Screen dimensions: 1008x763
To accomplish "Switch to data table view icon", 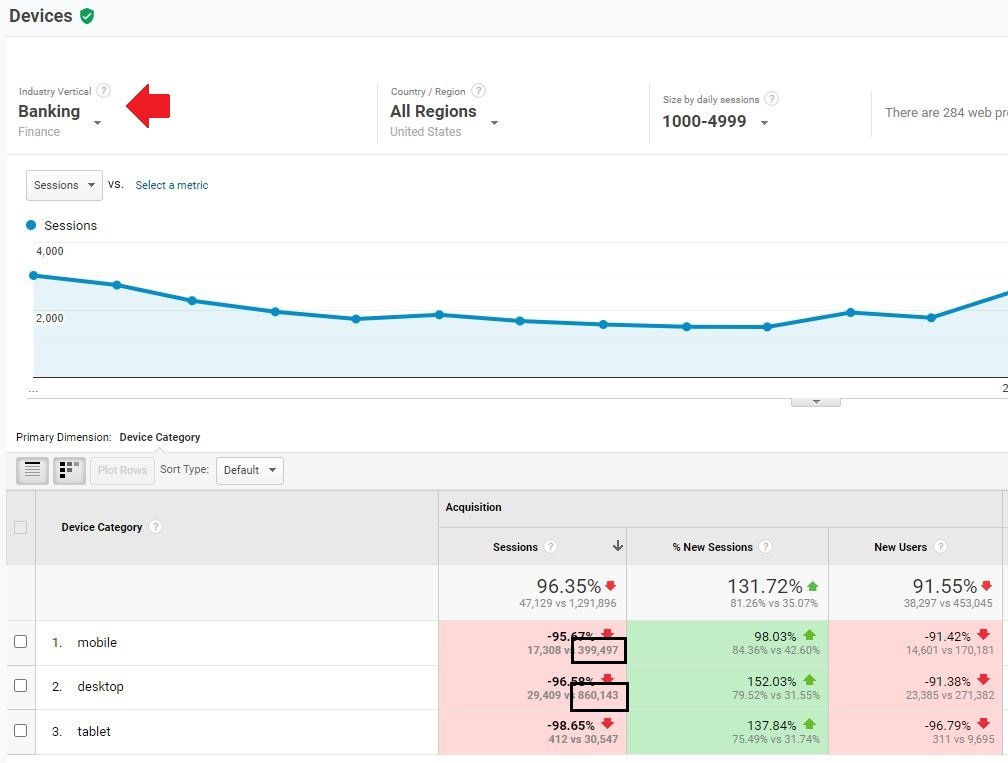I will (32, 471).
